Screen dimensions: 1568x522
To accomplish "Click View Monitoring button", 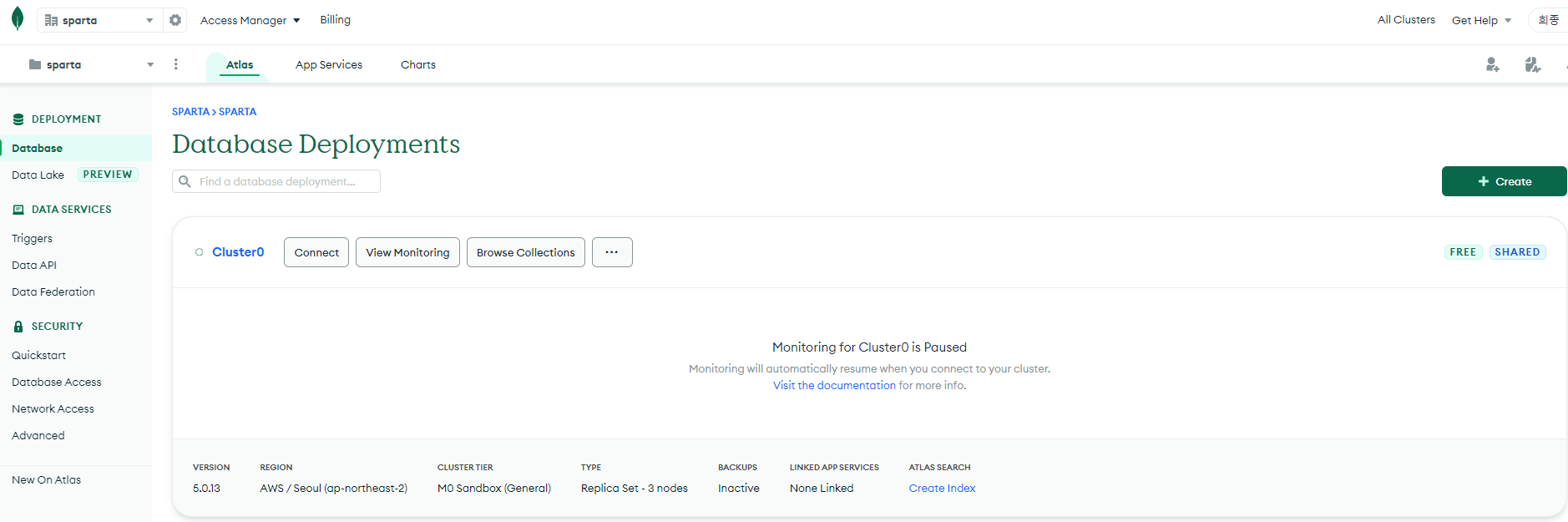I will [407, 252].
